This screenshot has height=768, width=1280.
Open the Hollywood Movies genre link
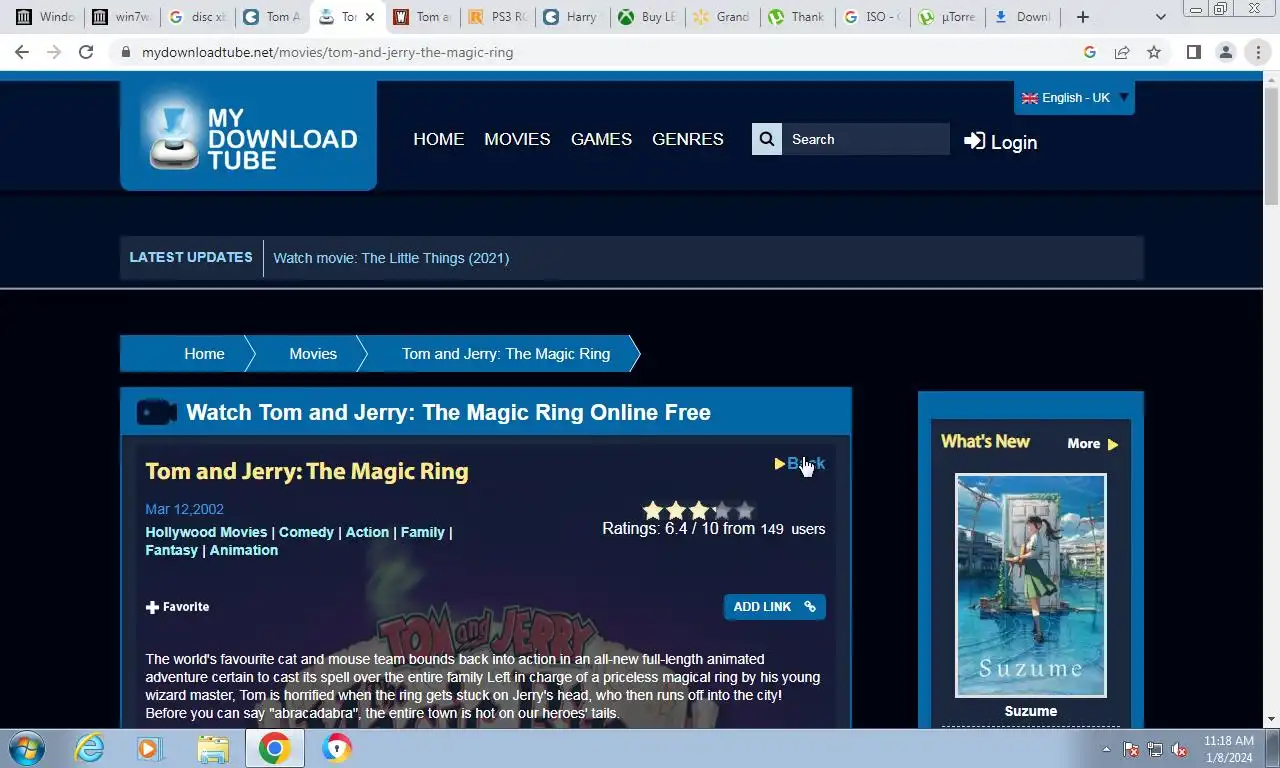pos(206,532)
